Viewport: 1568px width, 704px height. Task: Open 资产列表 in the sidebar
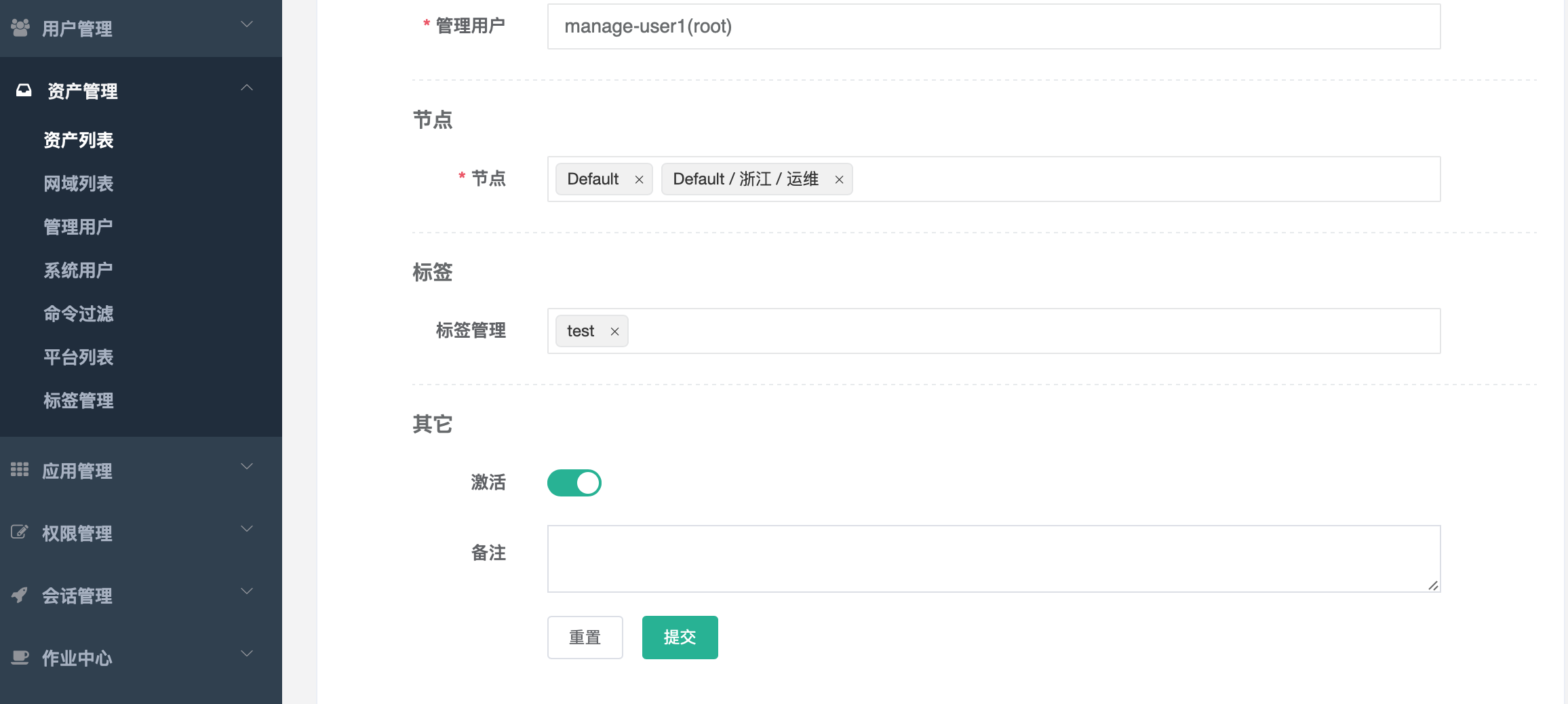pyautogui.click(x=79, y=140)
